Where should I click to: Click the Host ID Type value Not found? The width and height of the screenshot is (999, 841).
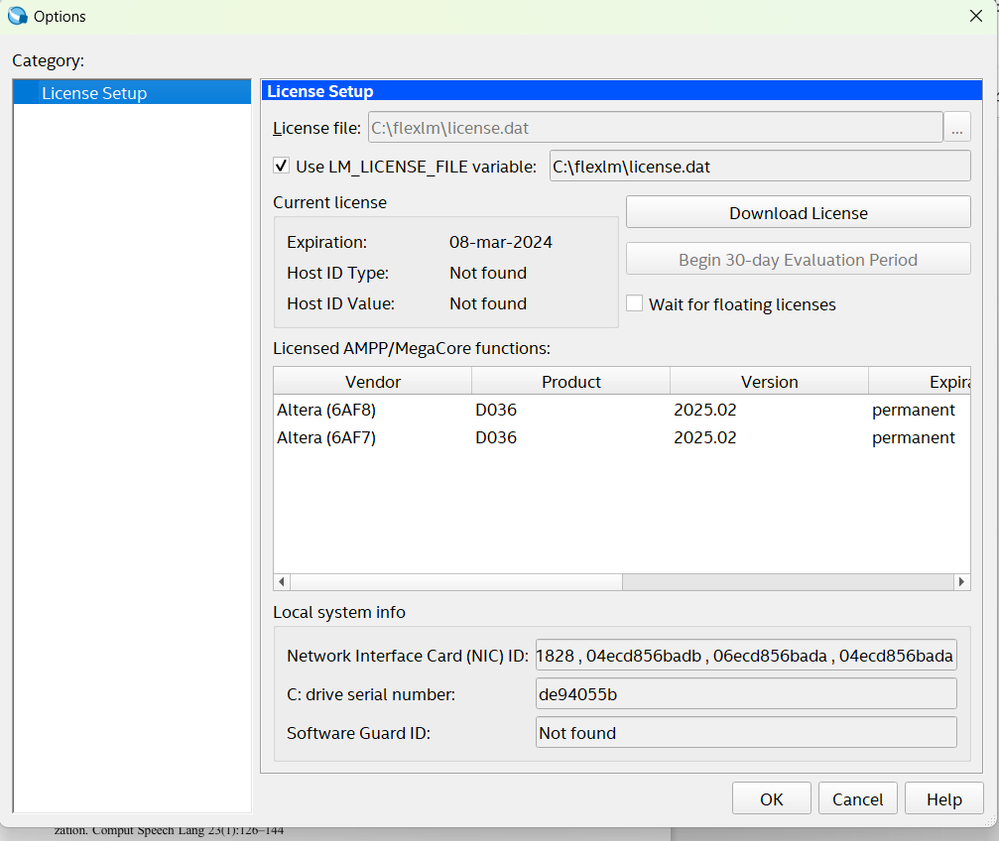point(488,273)
